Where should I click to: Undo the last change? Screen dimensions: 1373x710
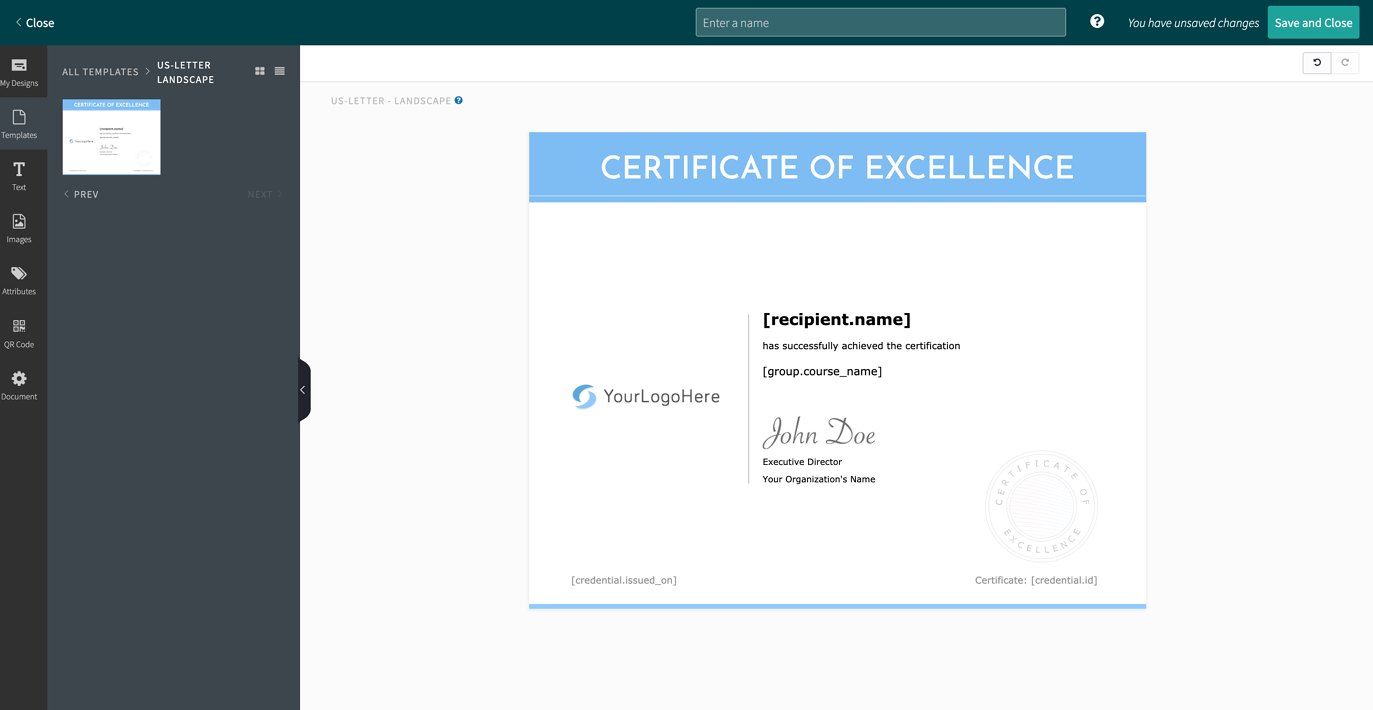coord(1316,62)
